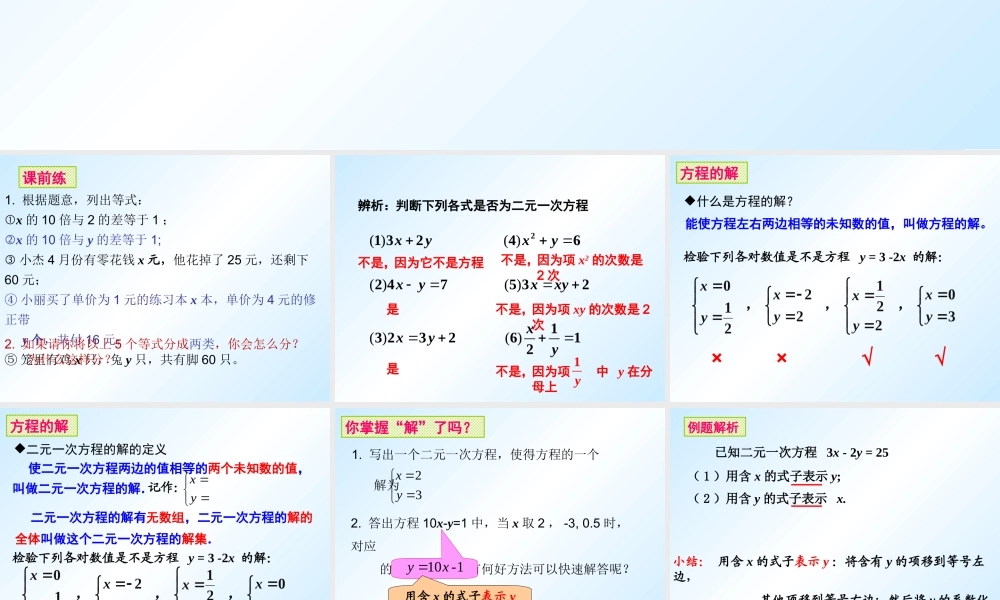1000x600 pixels.
Task: Click the text ◆二元一次方程的解的定义
Action: click(90, 450)
